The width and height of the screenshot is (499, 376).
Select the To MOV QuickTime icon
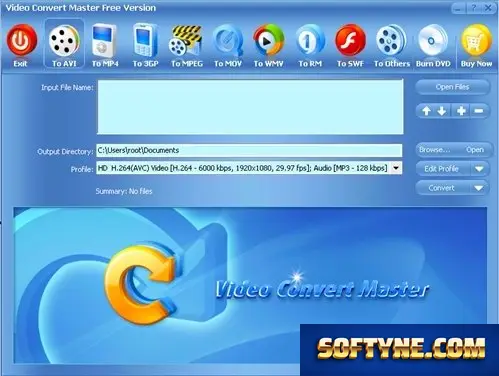point(228,41)
